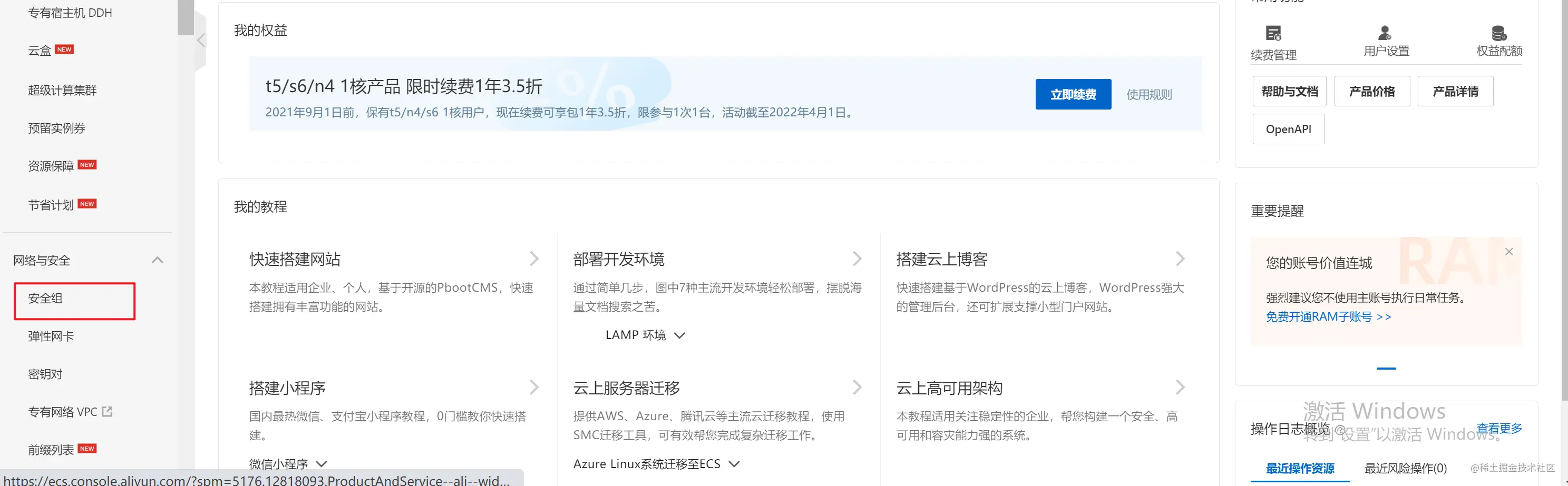Screen dimensions: 1568x486
Task: Click the help question icon next to 操作日志概览
Action: [x=1339, y=430]
